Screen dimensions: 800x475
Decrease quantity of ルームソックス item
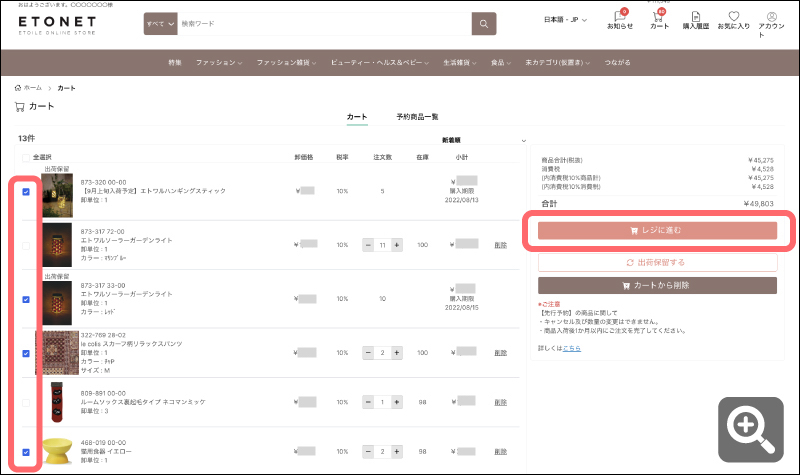click(x=368, y=402)
